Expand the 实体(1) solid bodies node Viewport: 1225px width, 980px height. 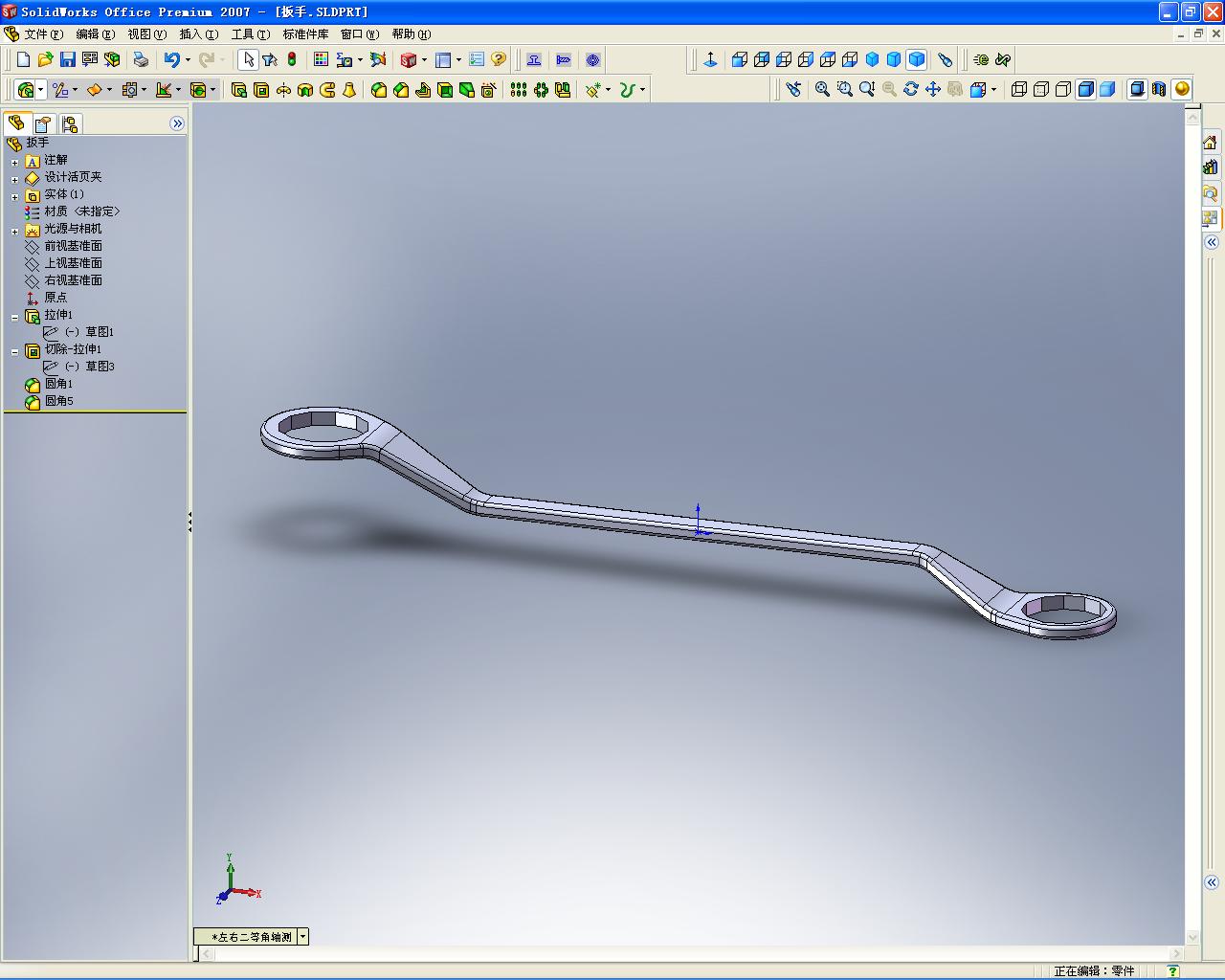click(14, 196)
